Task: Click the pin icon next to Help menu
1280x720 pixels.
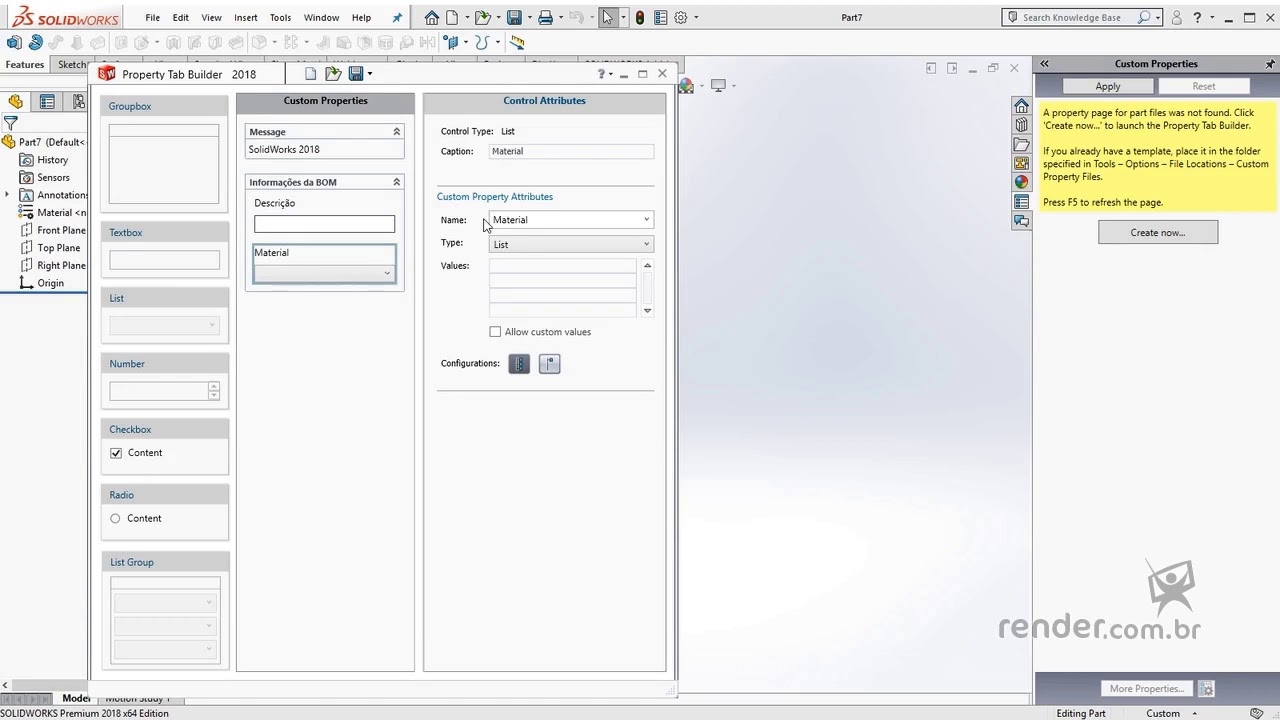Action: 397,17
